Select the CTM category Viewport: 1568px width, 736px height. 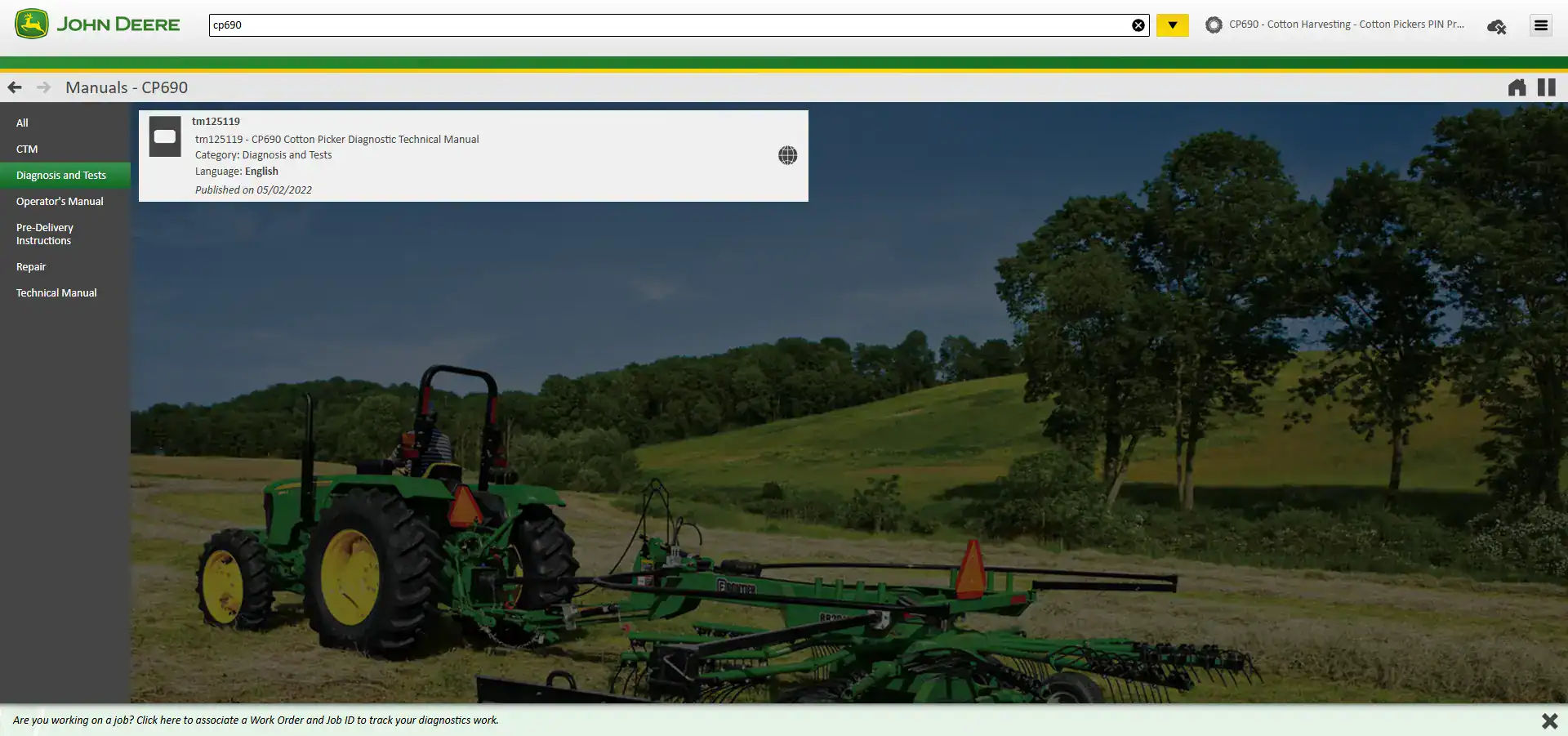coord(65,149)
